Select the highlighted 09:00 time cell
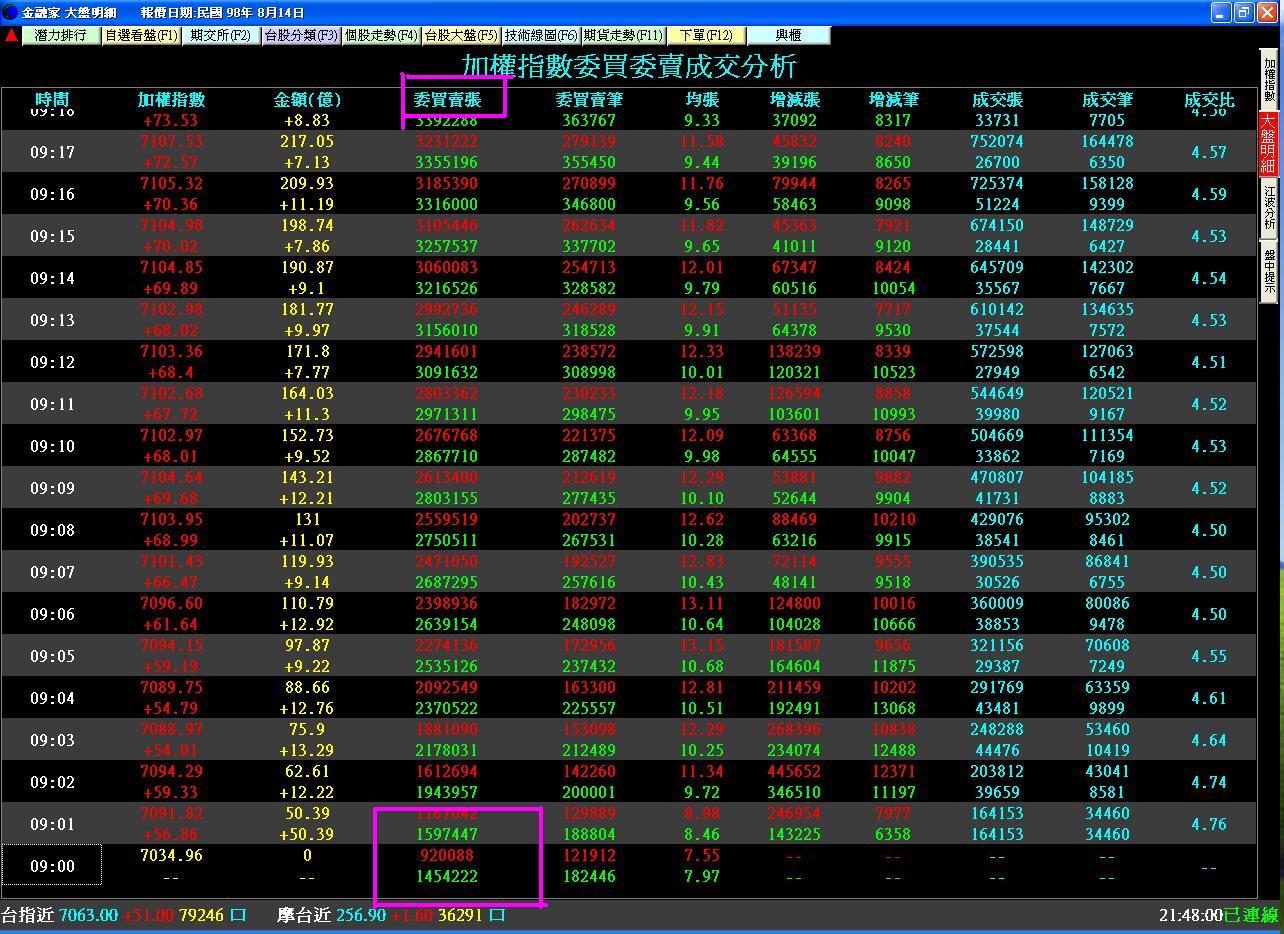Screen dimensions: 1284x934 (x=52, y=866)
